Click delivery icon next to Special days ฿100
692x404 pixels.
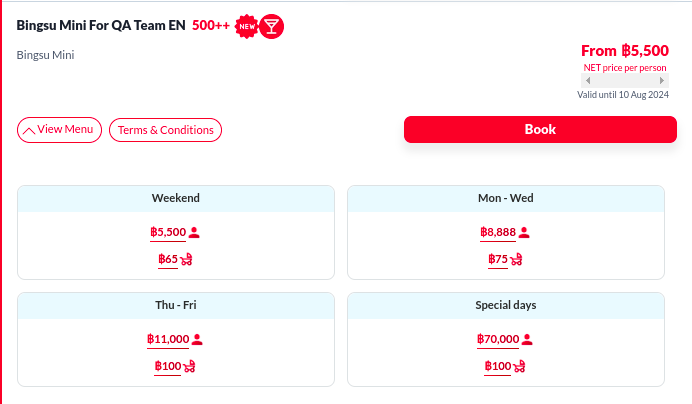click(x=519, y=366)
